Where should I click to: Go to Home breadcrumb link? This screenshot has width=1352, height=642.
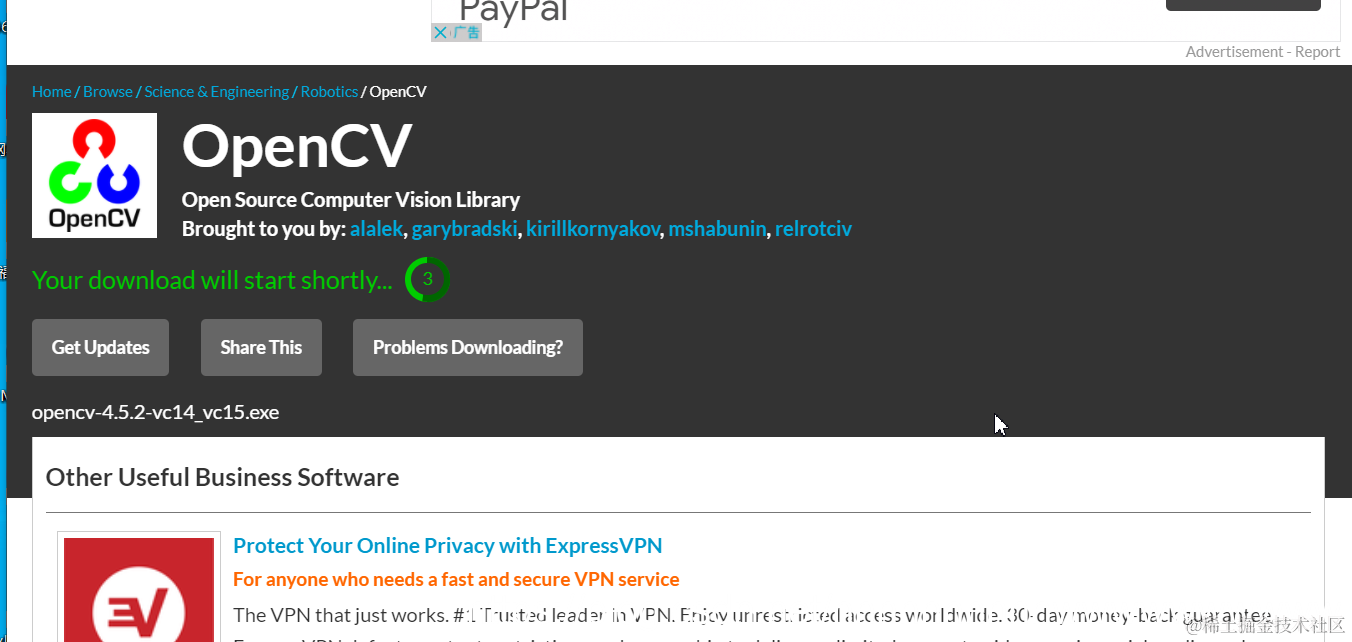click(51, 92)
